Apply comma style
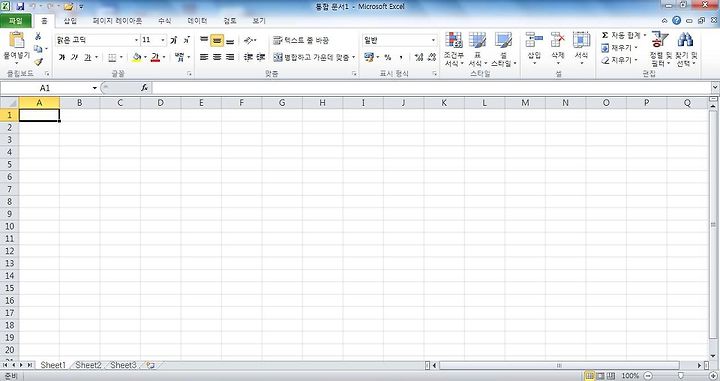Viewport: 720px width, 381px height. pyautogui.click(x=401, y=57)
